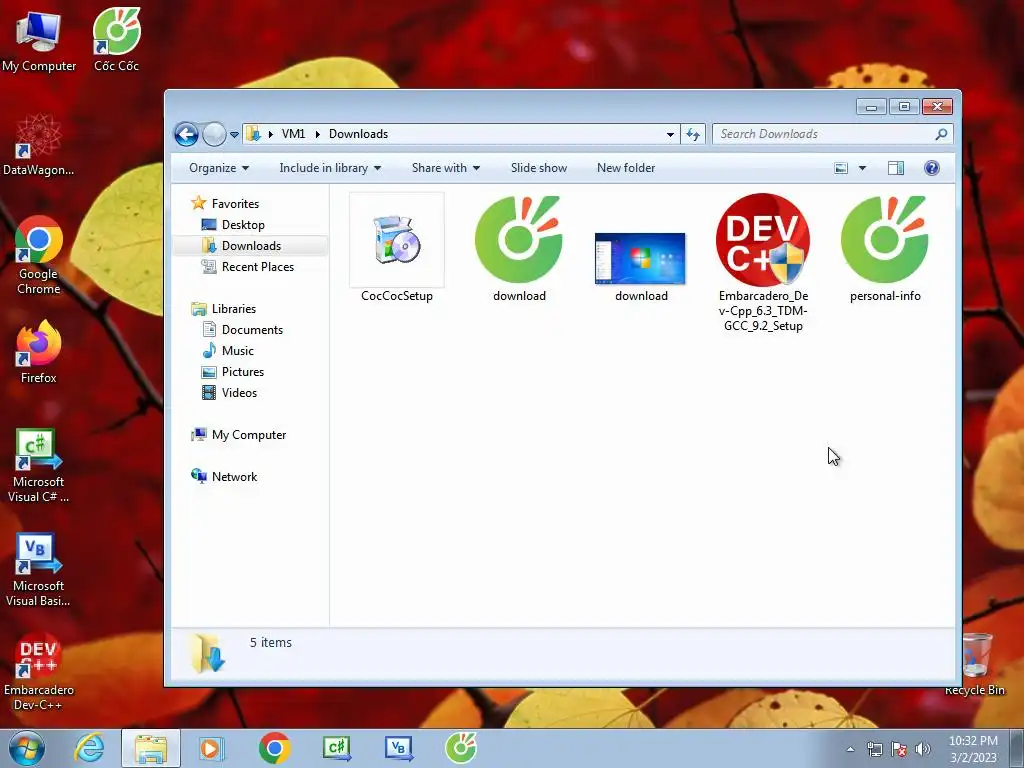Go back using the Back arrow button
The image size is (1024, 768).
pyautogui.click(x=186, y=135)
